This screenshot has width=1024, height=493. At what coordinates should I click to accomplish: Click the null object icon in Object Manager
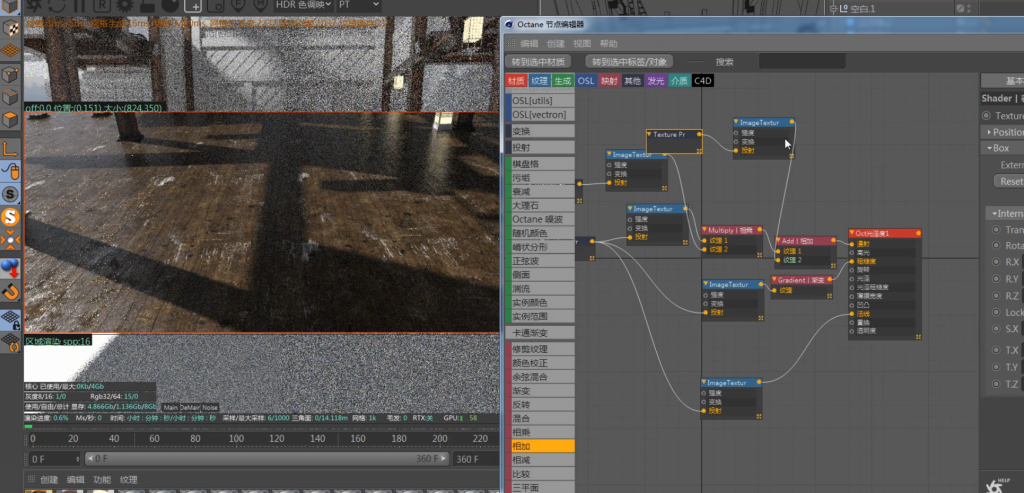coord(844,8)
